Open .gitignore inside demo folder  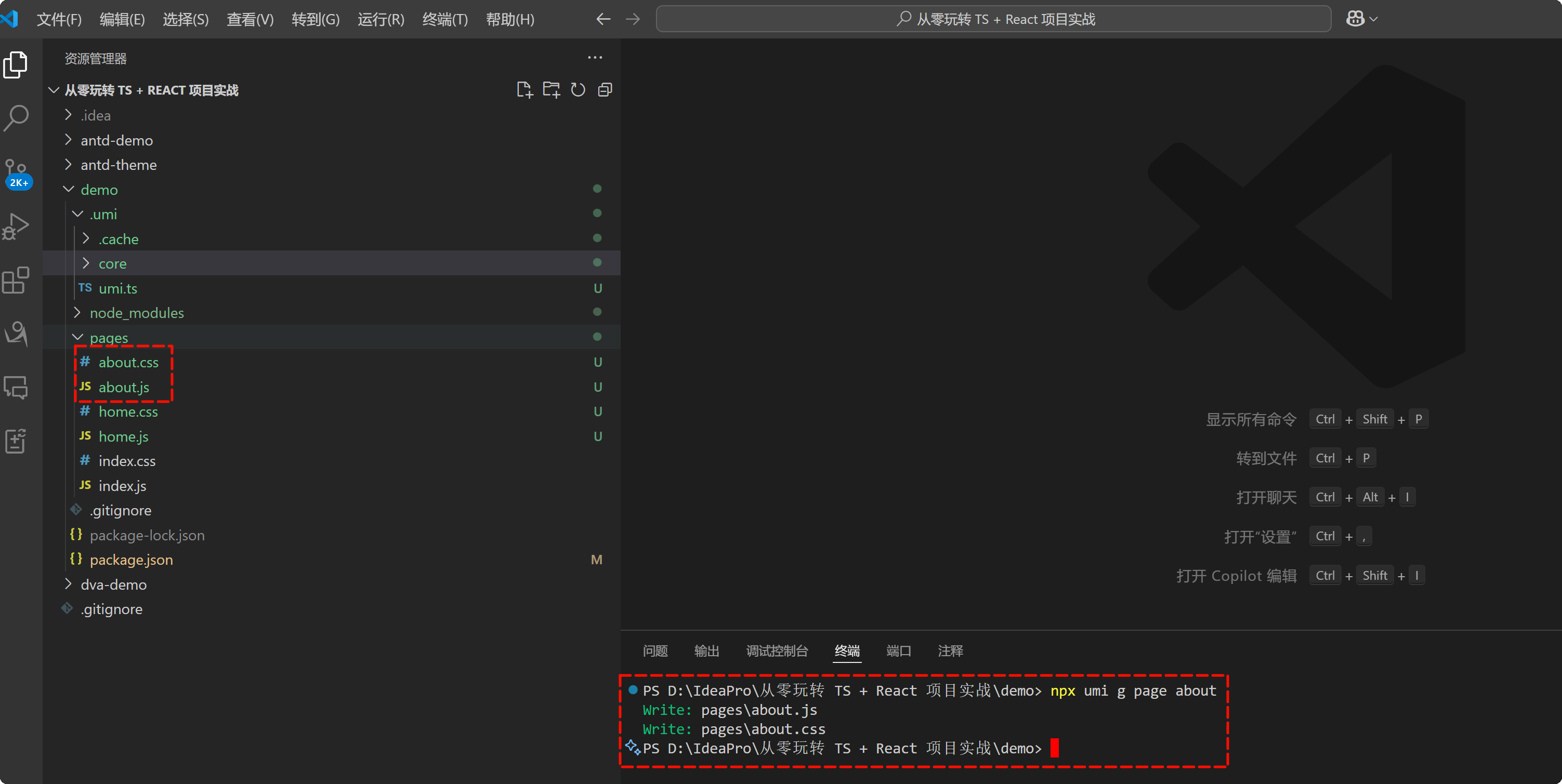[x=331, y=510]
